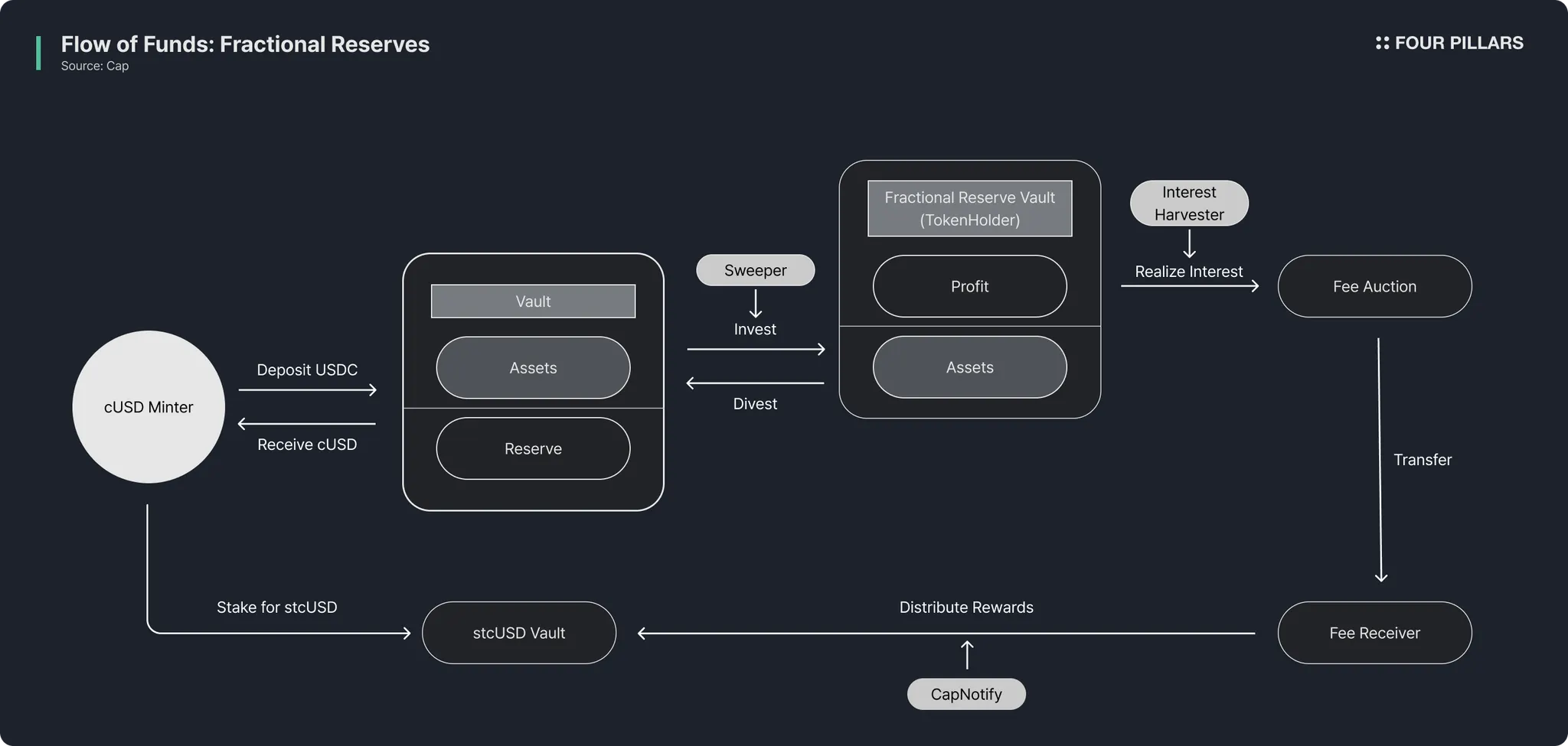Screen dimensions: 1568x746
Task: Click the Vault header box
Action: point(533,301)
